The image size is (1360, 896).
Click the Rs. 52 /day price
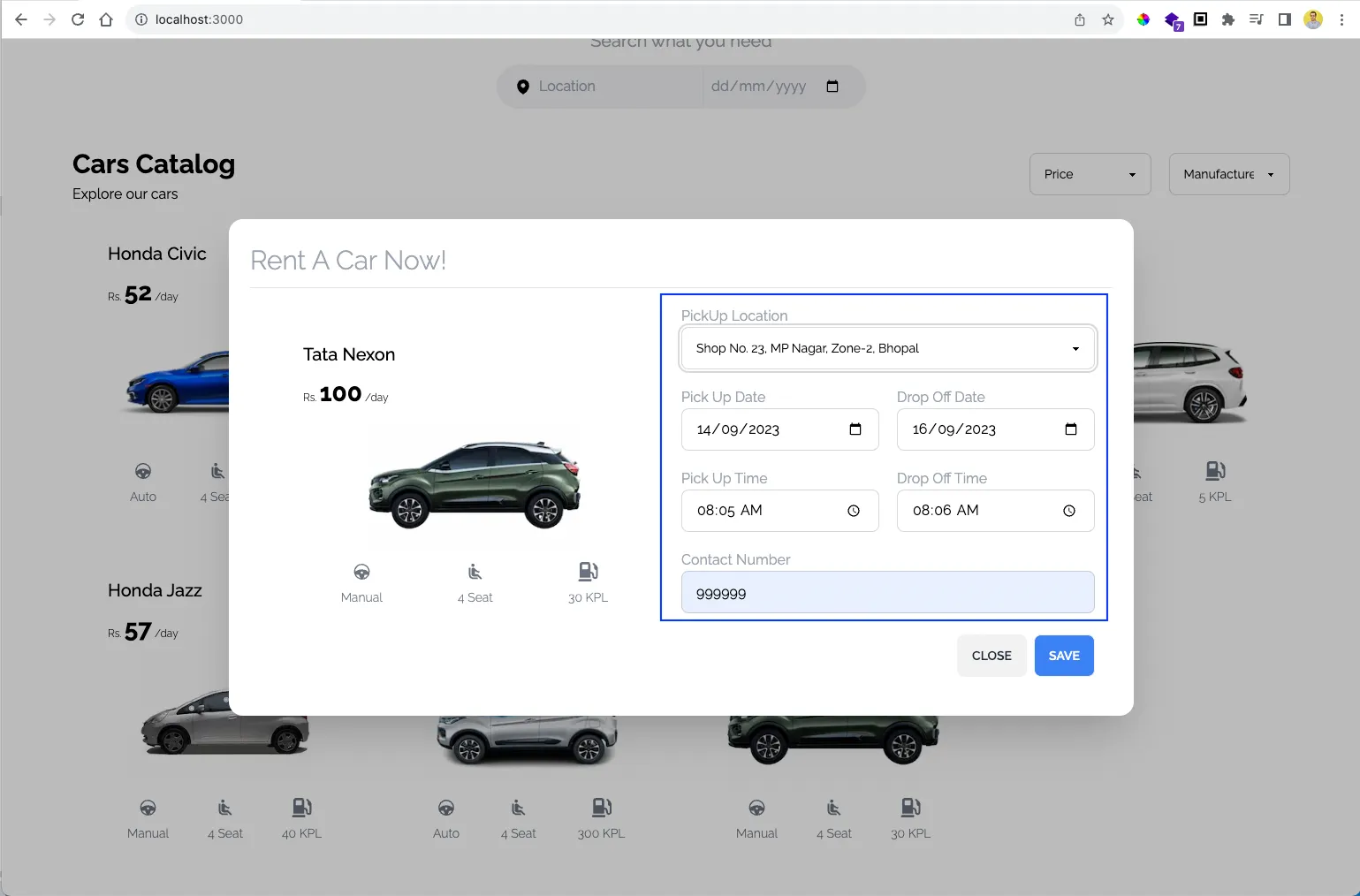click(x=143, y=294)
